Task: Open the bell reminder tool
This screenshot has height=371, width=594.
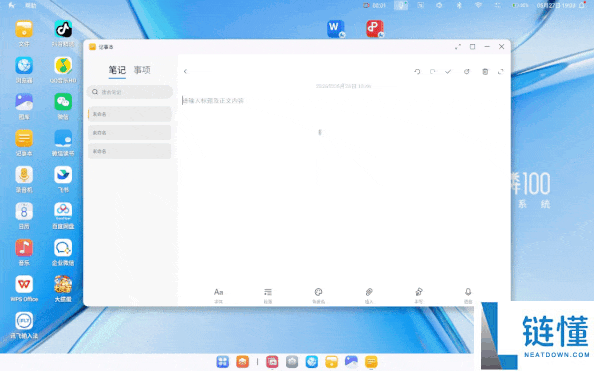Action: click(468, 295)
